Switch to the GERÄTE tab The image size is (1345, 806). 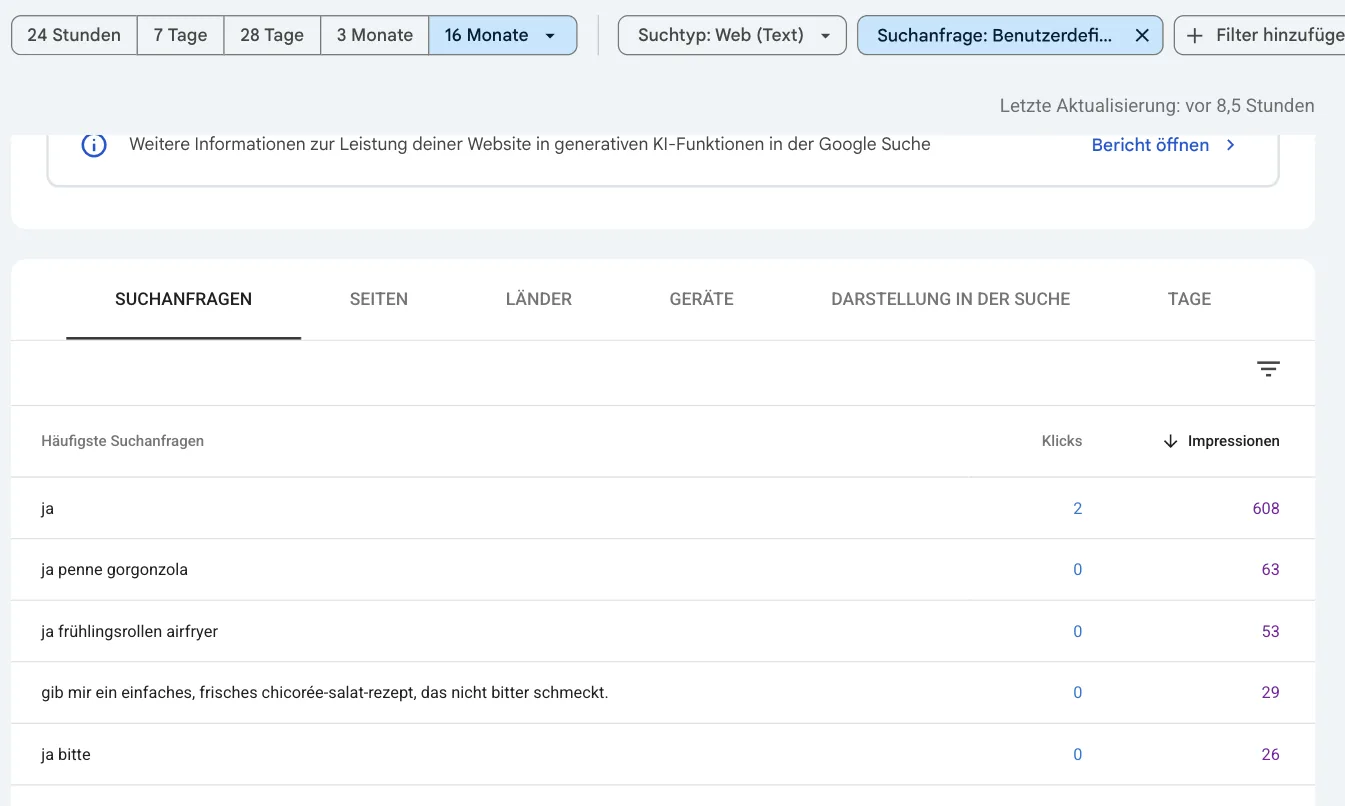pos(702,299)
